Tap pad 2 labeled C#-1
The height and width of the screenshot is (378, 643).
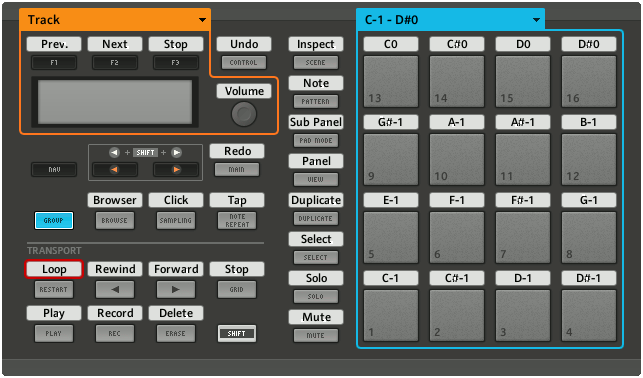coord(457,315)
